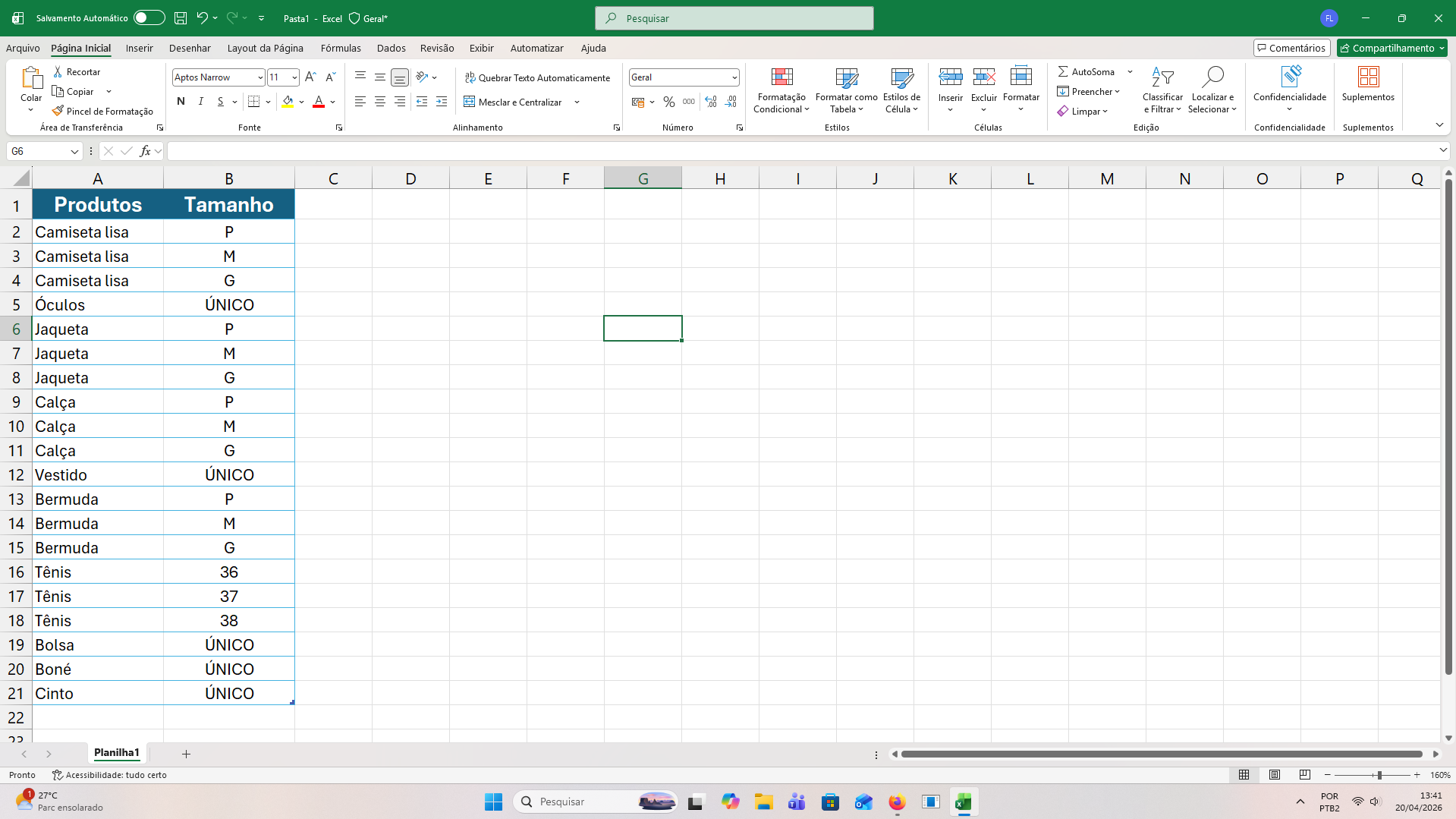
Task: Click the Compartilhamento button
Action: (1392, 48)
